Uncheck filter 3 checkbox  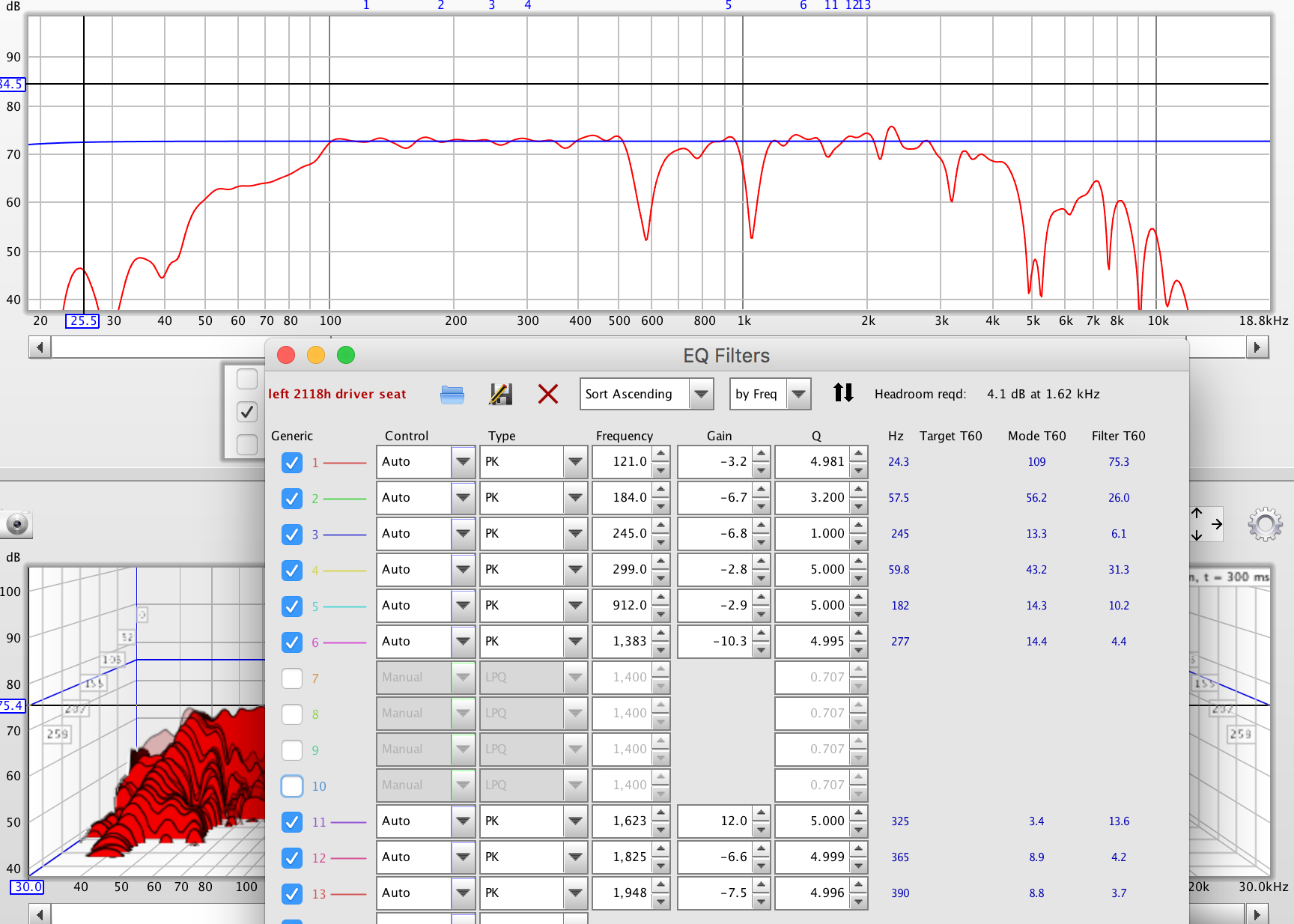(x=292, y=535)
